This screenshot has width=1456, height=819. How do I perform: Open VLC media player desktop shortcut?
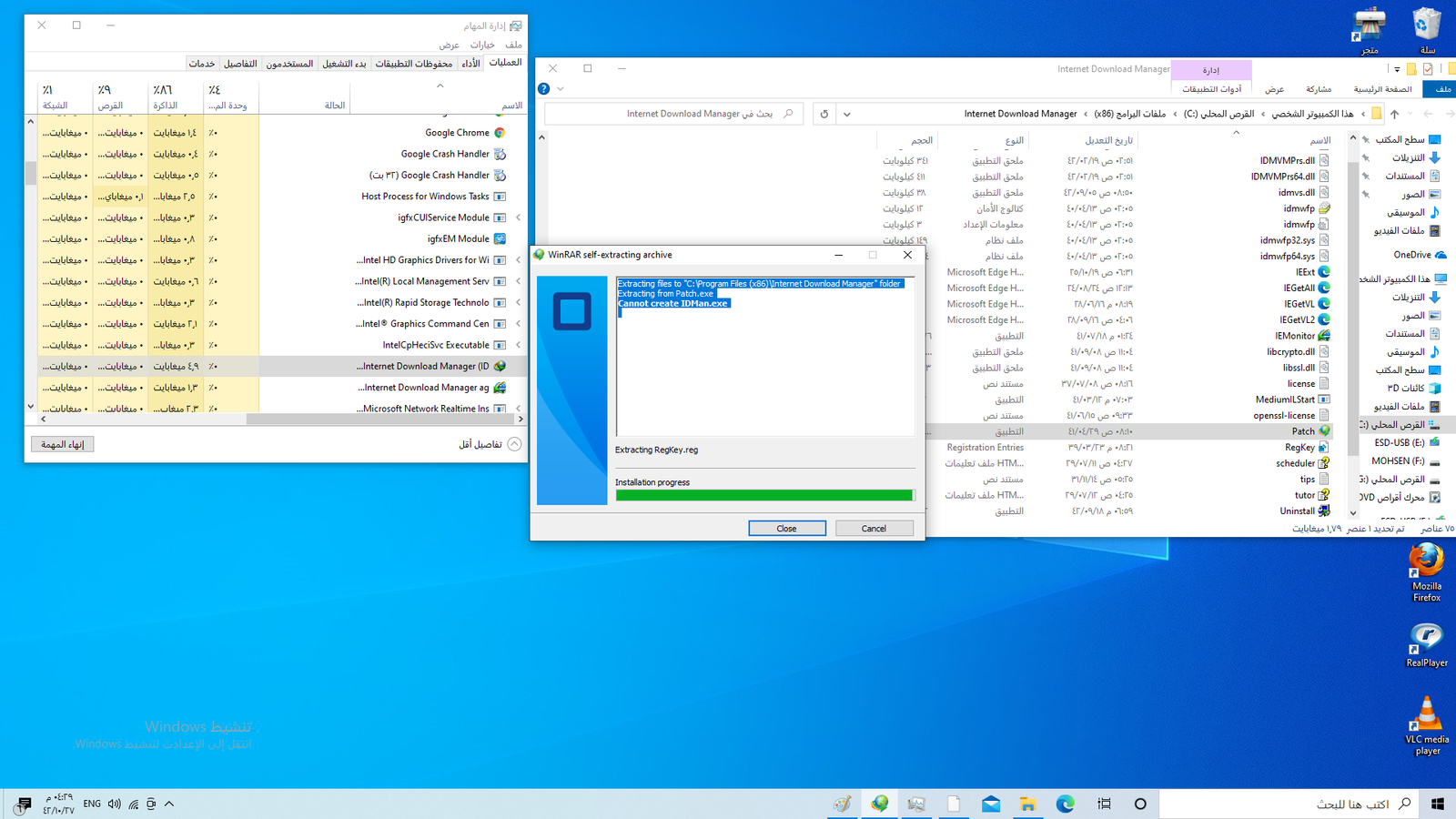tap(1427, 724)
